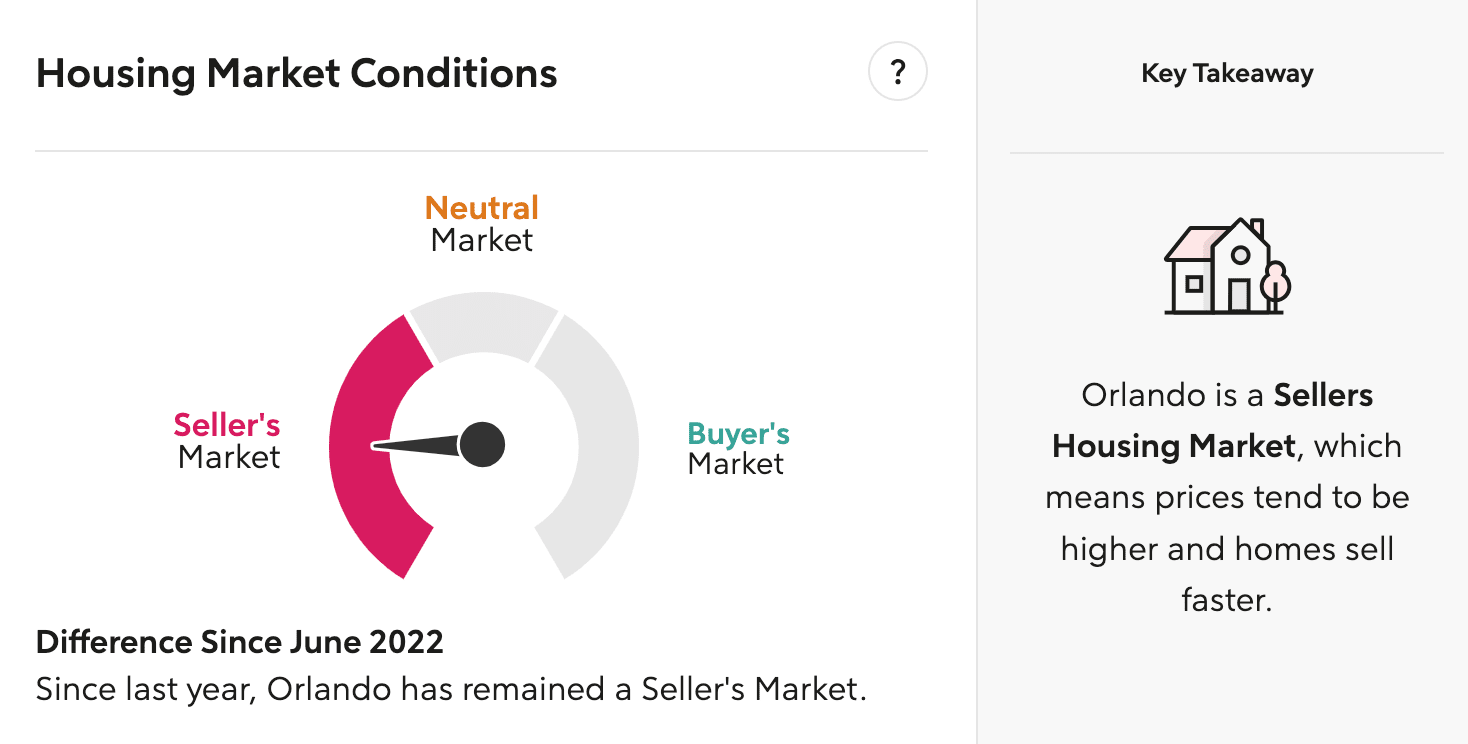Click the Housing Market Conditions heading
Screen dimensions: 1468x744
click(297, 74)
